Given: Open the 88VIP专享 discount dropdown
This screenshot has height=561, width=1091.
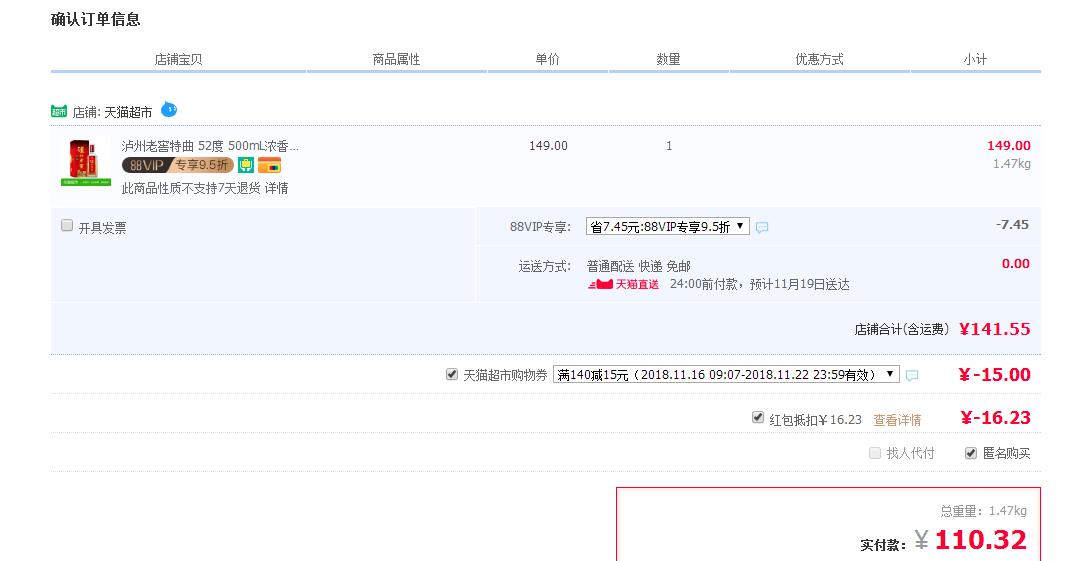Looking at the screenshot, I should coord(667,226).
